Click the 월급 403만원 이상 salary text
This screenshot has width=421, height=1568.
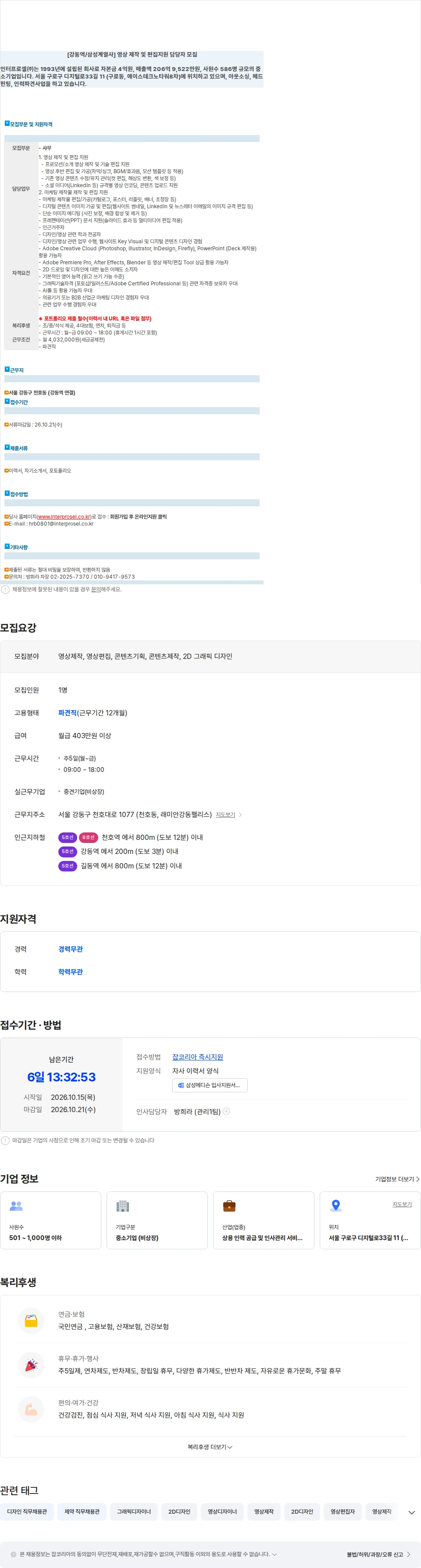(85, 735)
